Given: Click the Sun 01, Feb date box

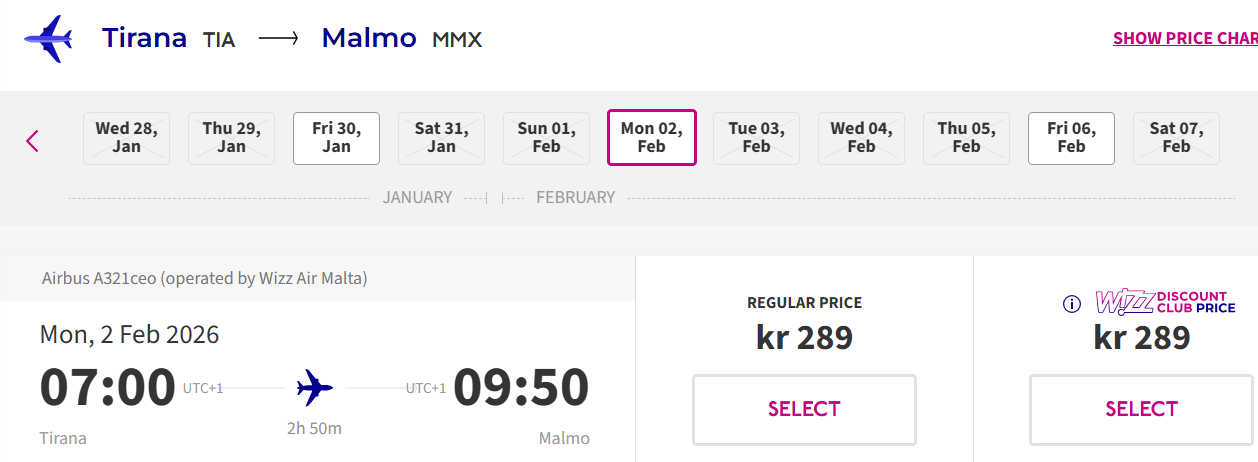Looking at the screenshot, I should click(546, 138).
